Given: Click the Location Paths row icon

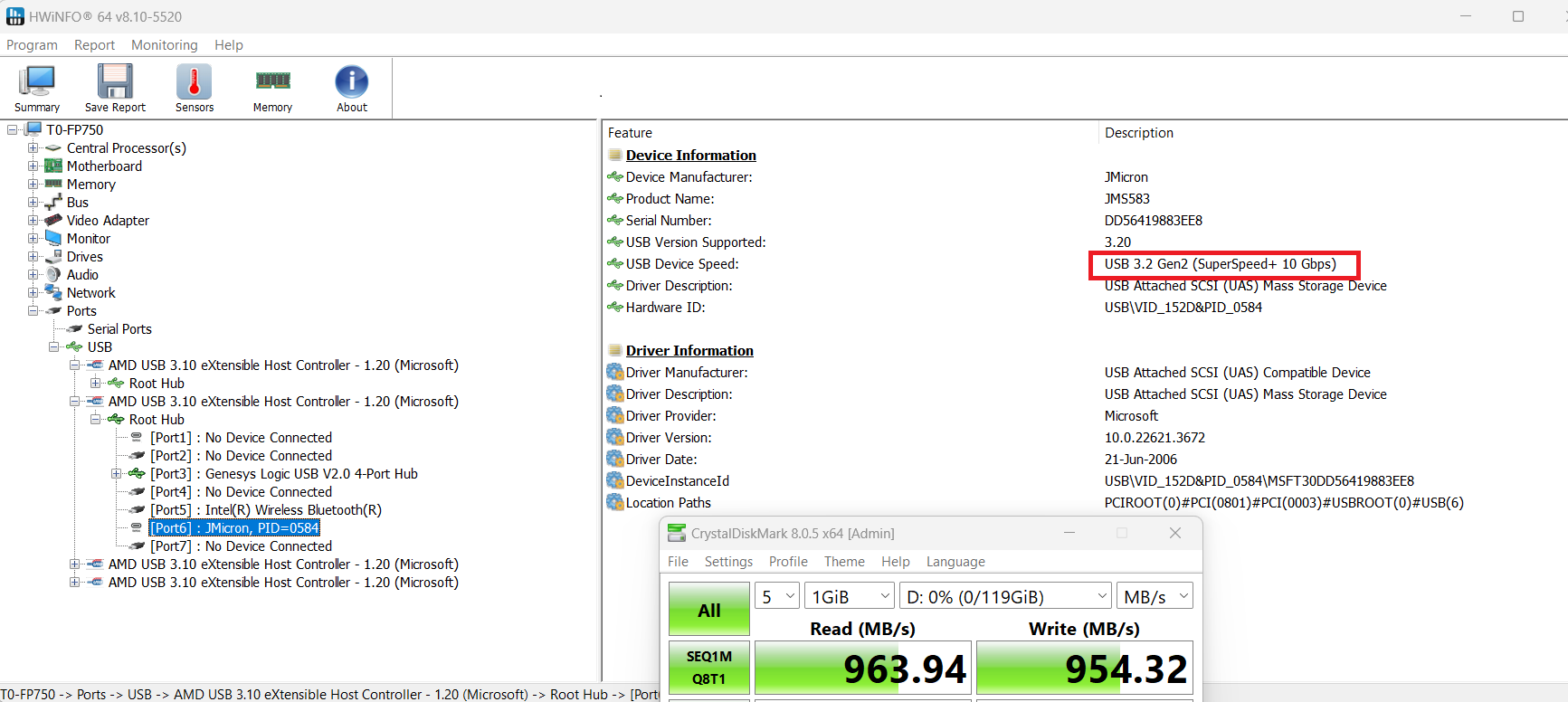Looking at the screenshot, I should [615, 502].
